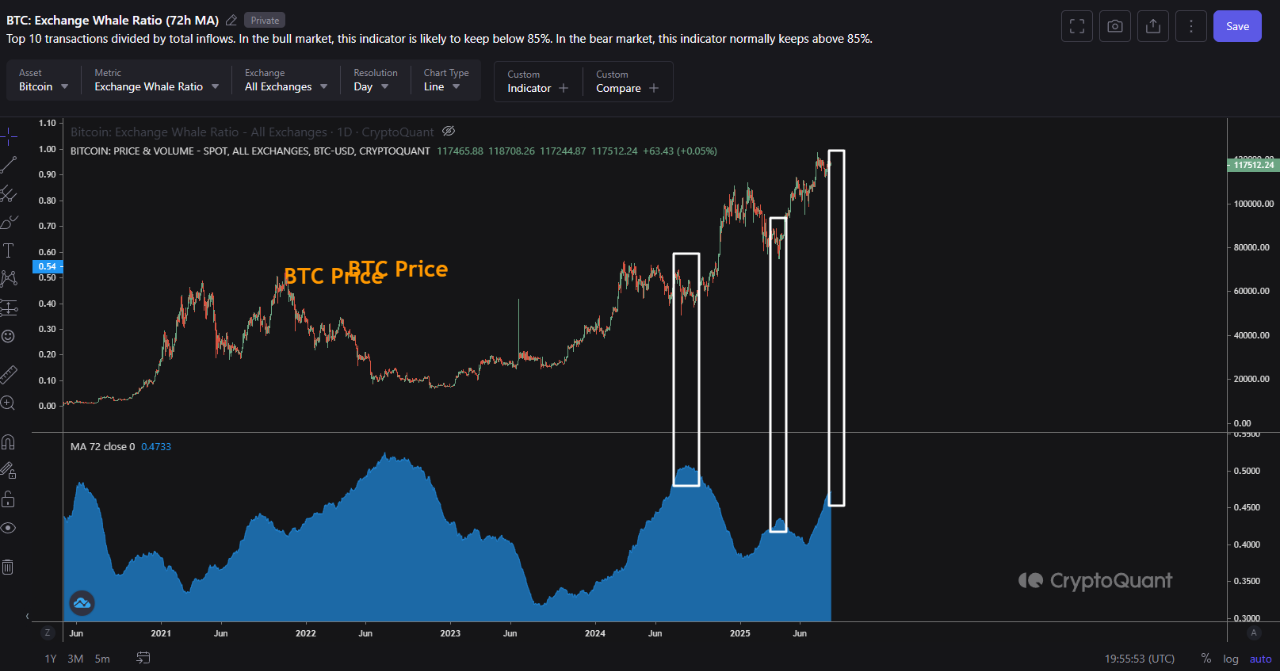Expand the Resolution dropdown set to Day
The width and height of the screenshot is (1280, 671).
[375, 86]
